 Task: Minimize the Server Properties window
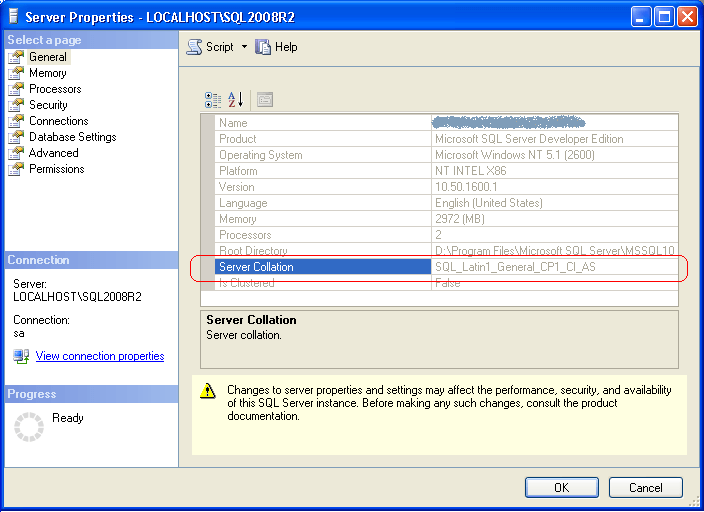[640, 17]
